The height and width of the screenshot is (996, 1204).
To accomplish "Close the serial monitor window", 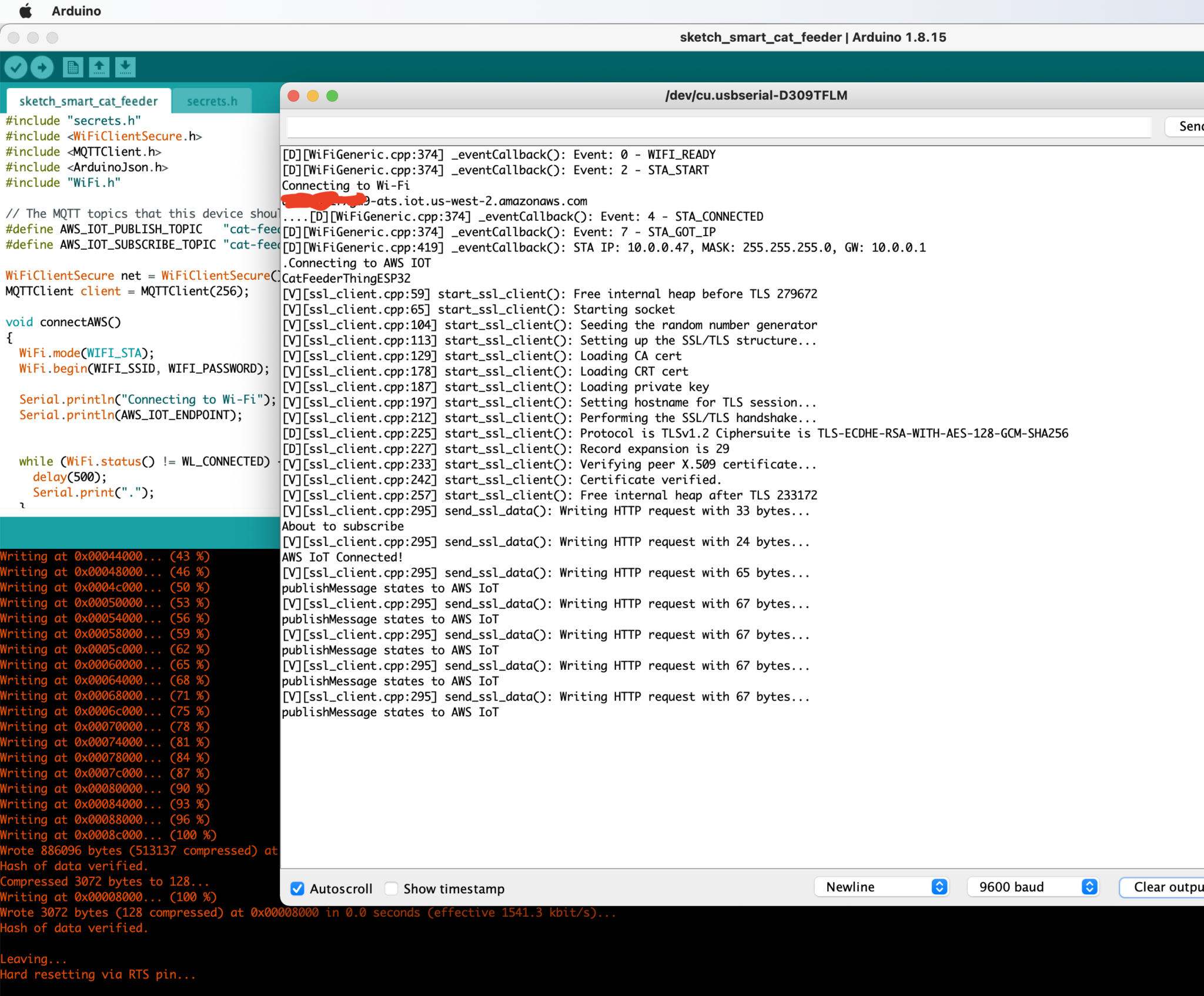I will pyautogui.click(x=294, y=96).
